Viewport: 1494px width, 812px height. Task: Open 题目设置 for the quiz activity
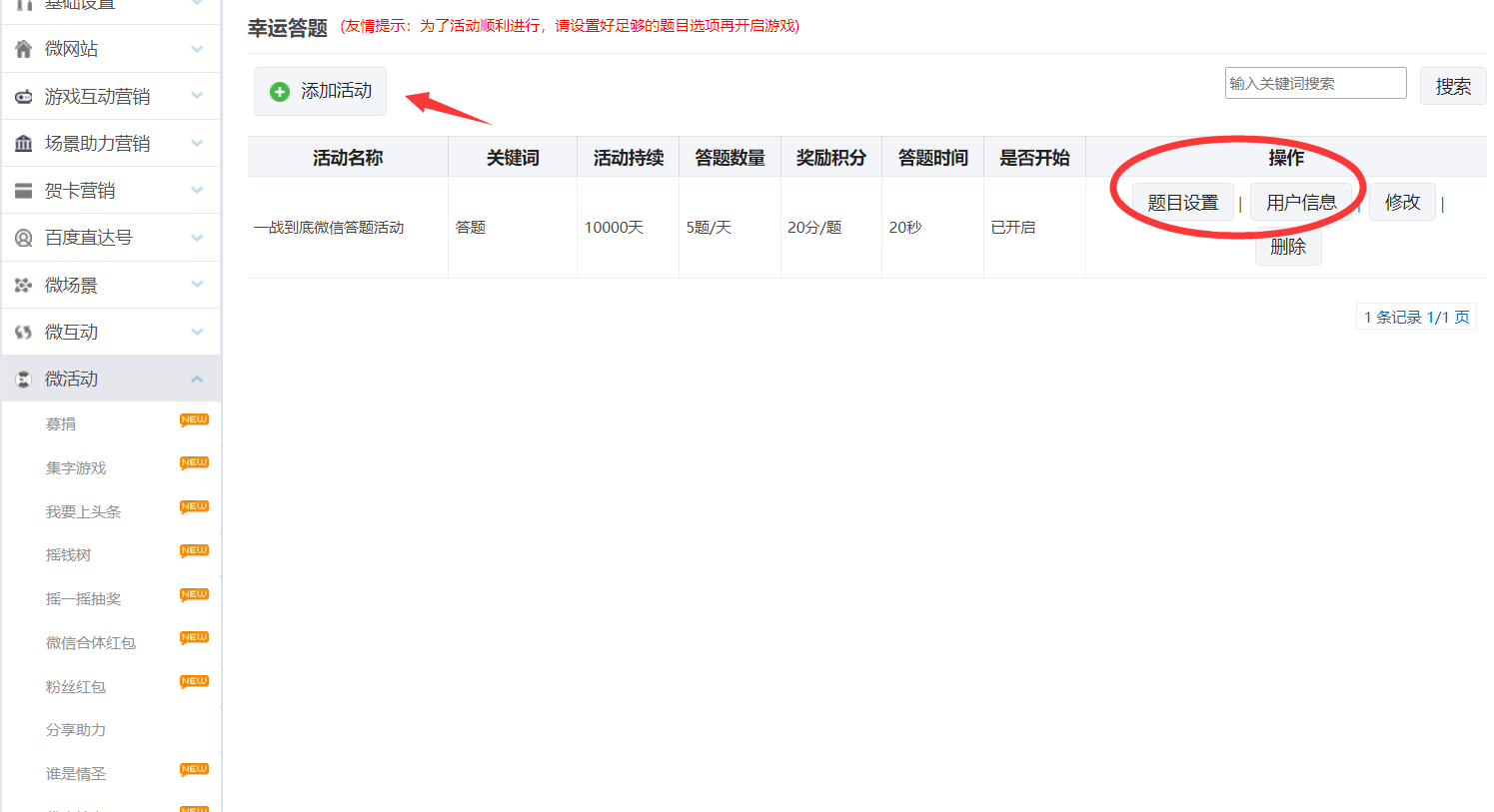tap(1183, 203)
